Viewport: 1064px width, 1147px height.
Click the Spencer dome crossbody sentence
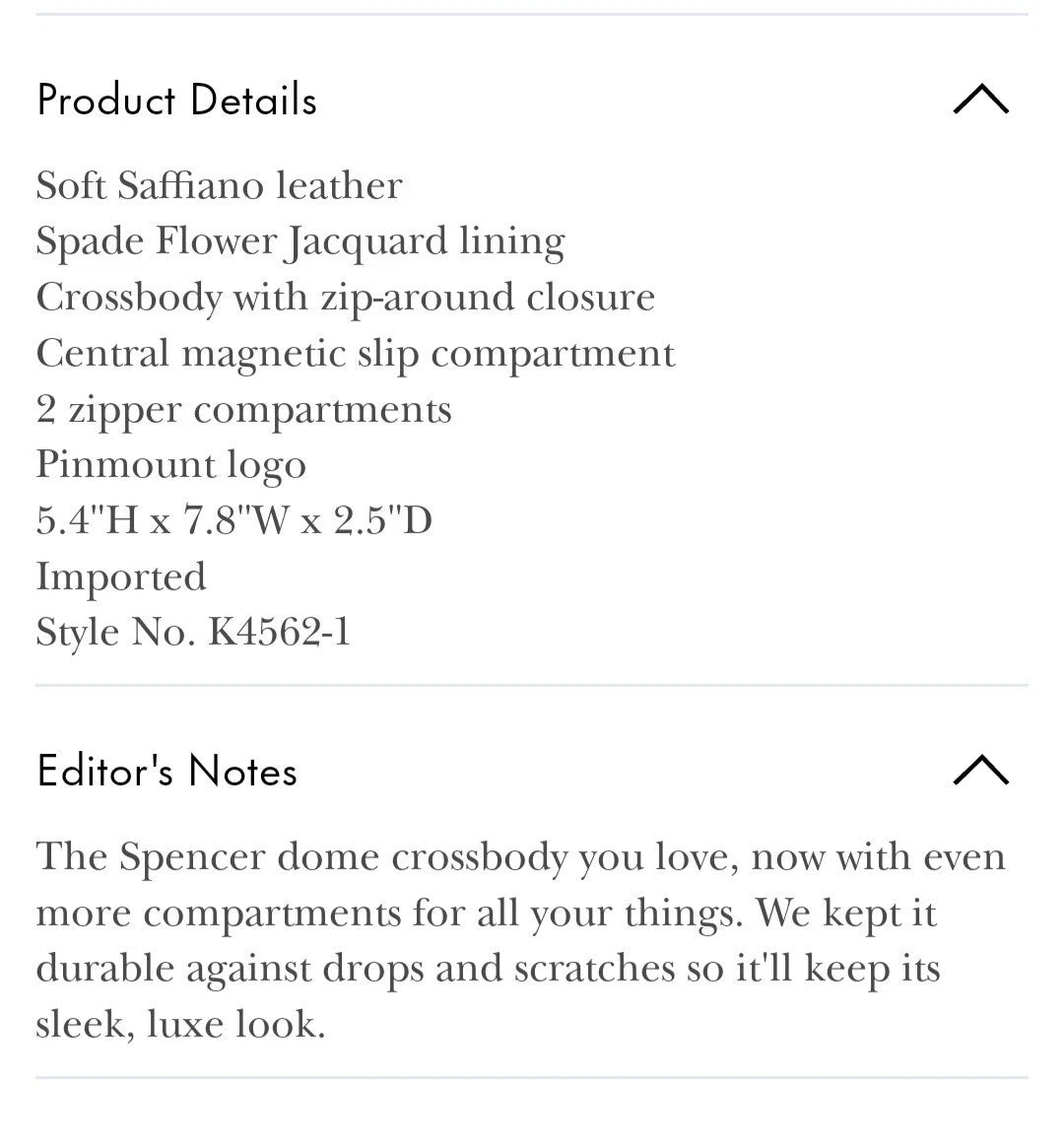coord(520,857)
